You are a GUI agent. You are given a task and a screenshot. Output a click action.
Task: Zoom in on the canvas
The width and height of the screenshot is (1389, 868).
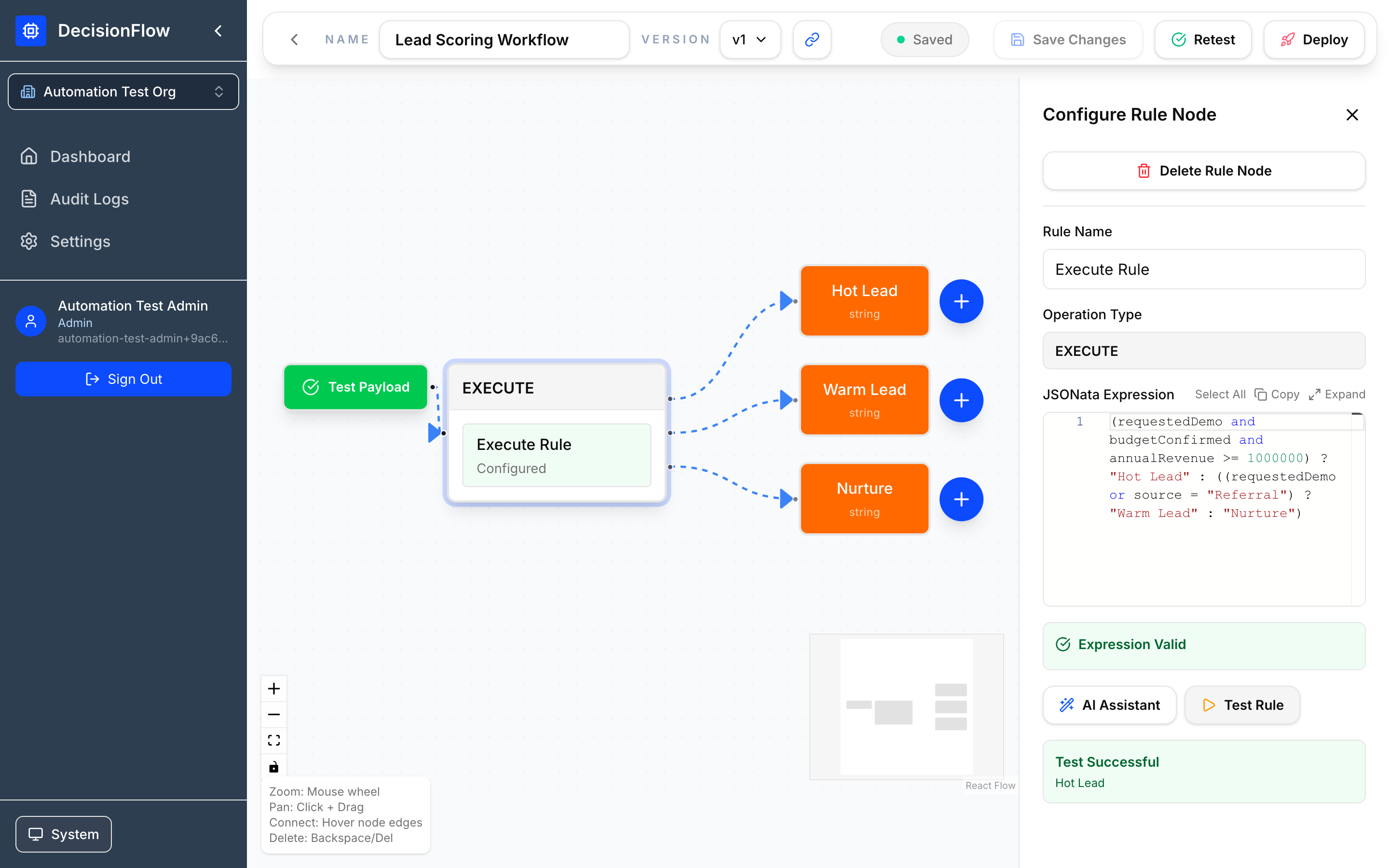pos(274,689)
